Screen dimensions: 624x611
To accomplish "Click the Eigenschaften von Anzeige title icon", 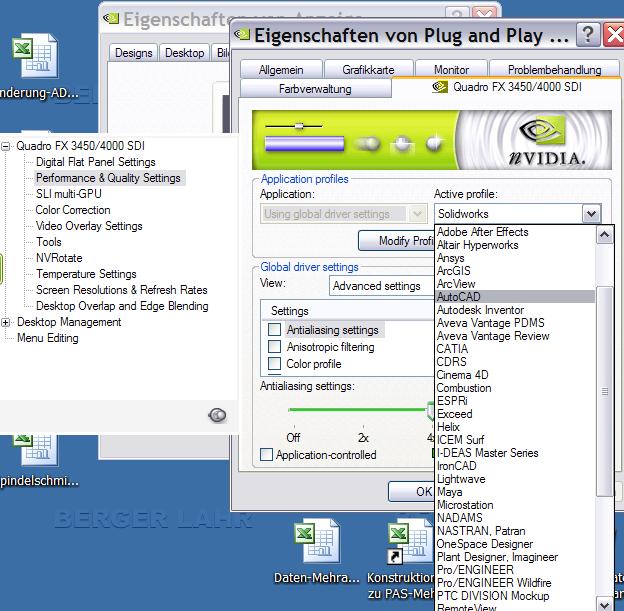I will pyautogui.click(x=111, y=18).
